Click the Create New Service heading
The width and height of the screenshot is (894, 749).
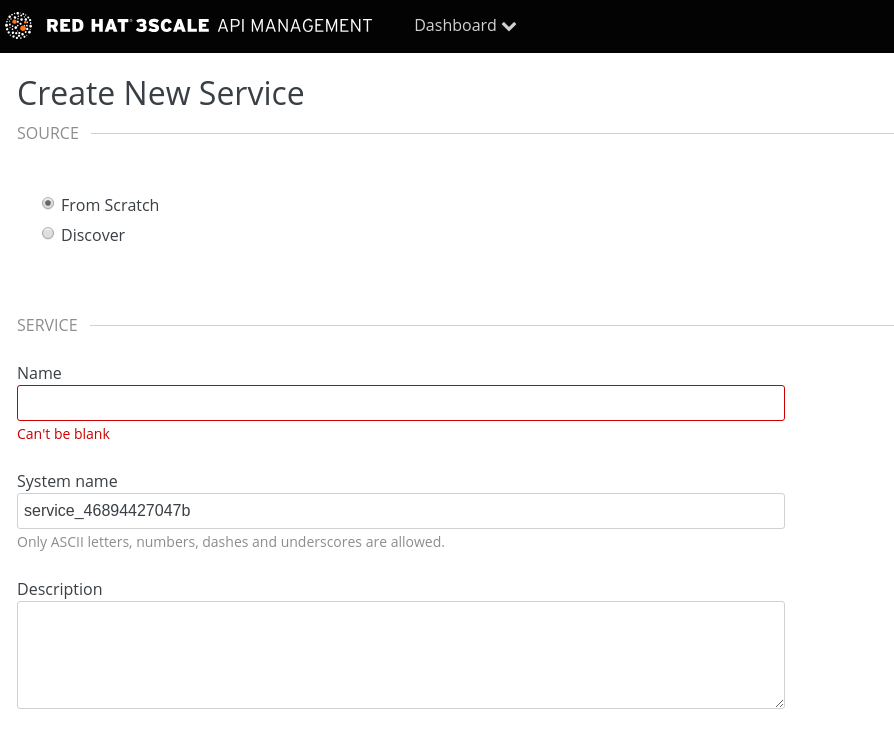[x=161, y=93]
